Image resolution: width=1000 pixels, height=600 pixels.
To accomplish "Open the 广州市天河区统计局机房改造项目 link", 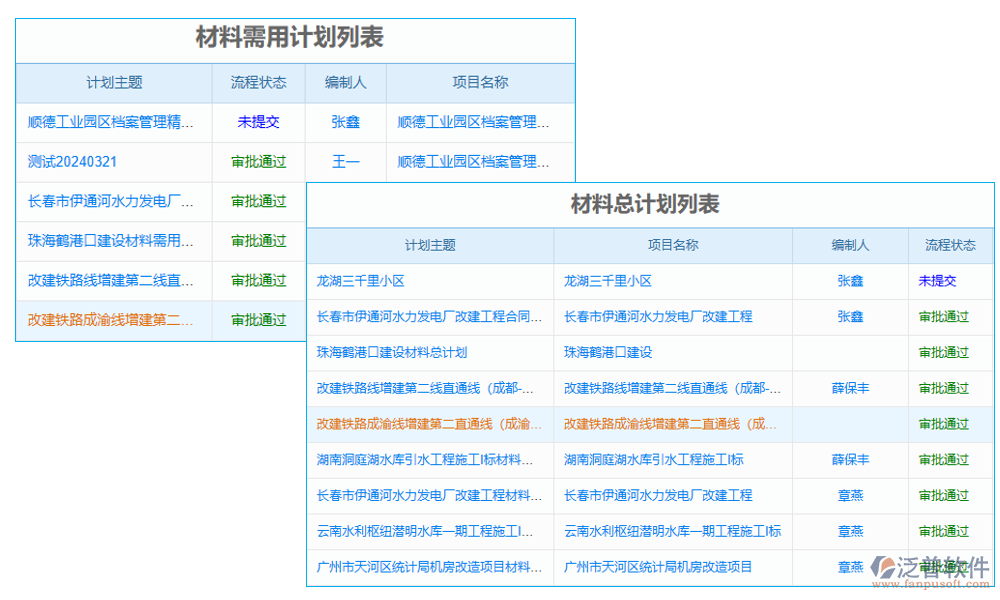I will pyautogui.click(x=664, y=568).
